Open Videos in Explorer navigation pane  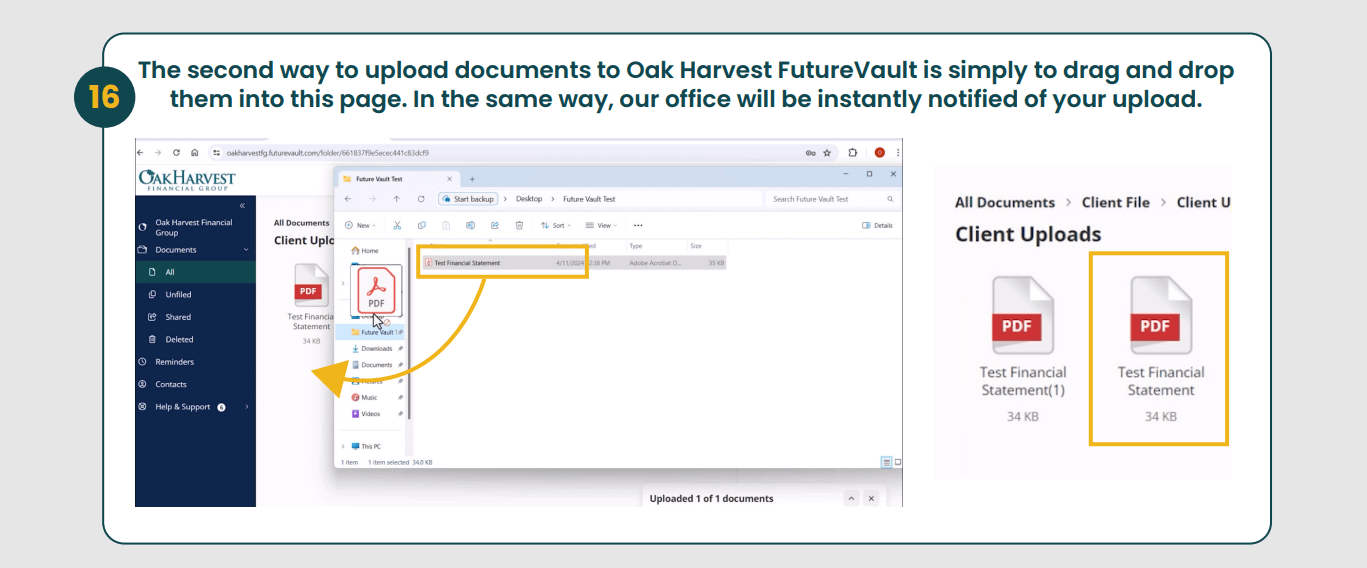click(367, 414)
